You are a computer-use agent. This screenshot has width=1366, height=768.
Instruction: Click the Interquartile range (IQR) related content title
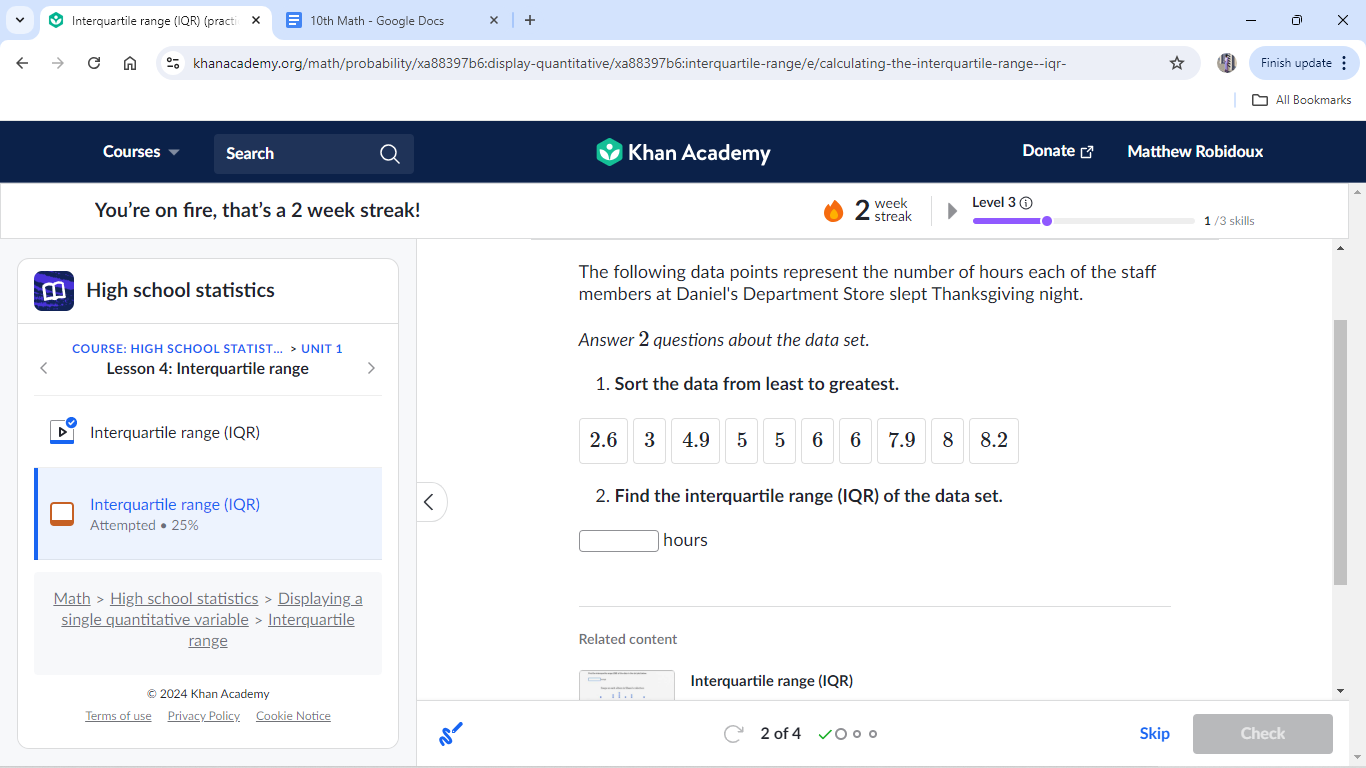pos(772,681)
